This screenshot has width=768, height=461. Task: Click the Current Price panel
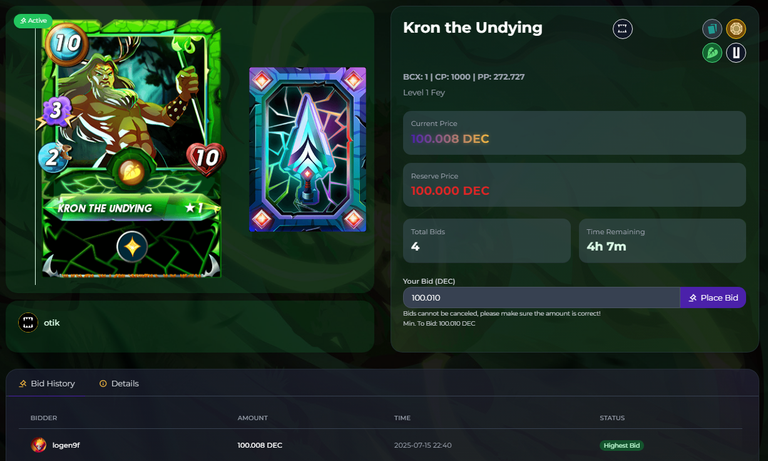pos(574,133)
